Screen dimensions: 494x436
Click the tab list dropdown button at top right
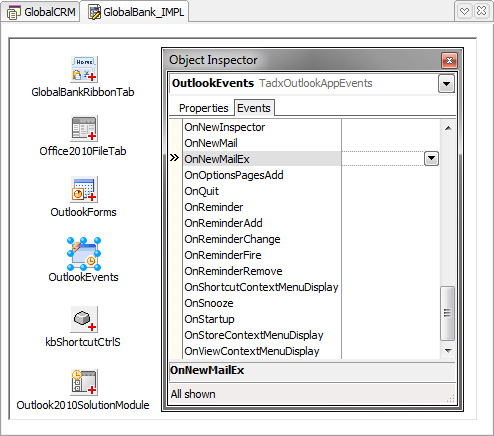tap(464, 12)
